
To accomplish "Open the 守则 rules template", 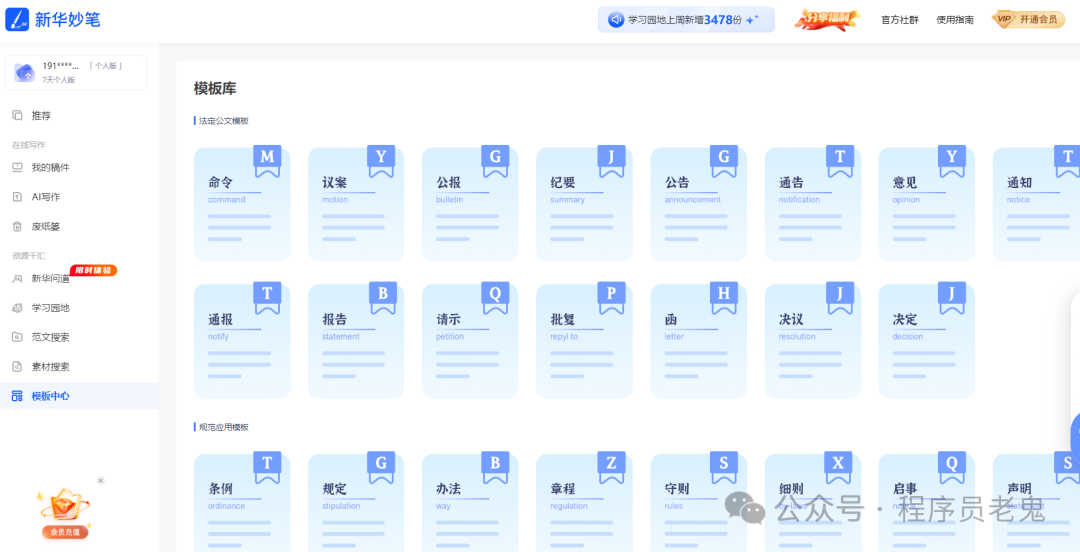I will coord(698,503).
